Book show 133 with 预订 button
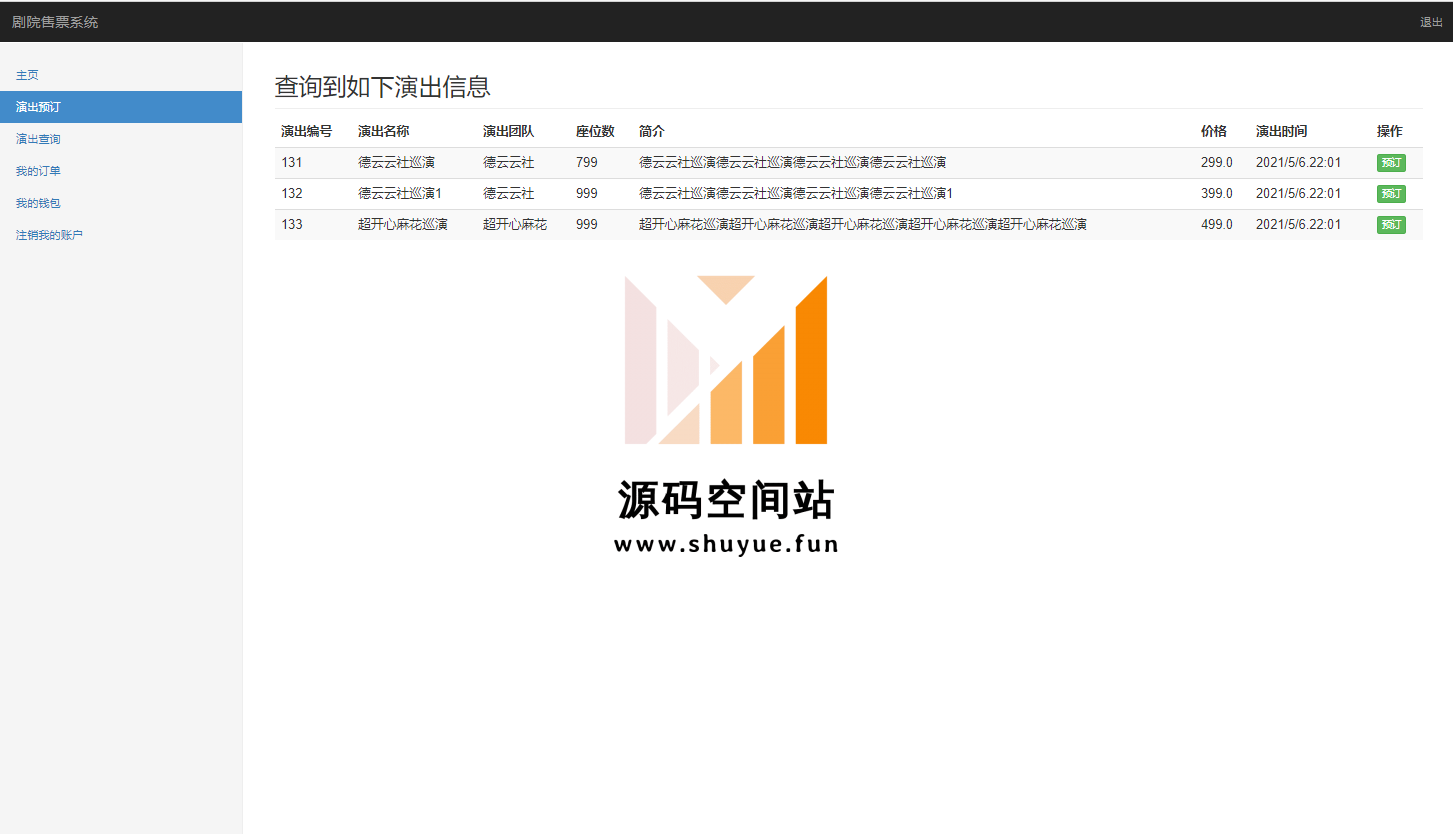This screenshot has width=1453, height=834. tap(1391, 225)
